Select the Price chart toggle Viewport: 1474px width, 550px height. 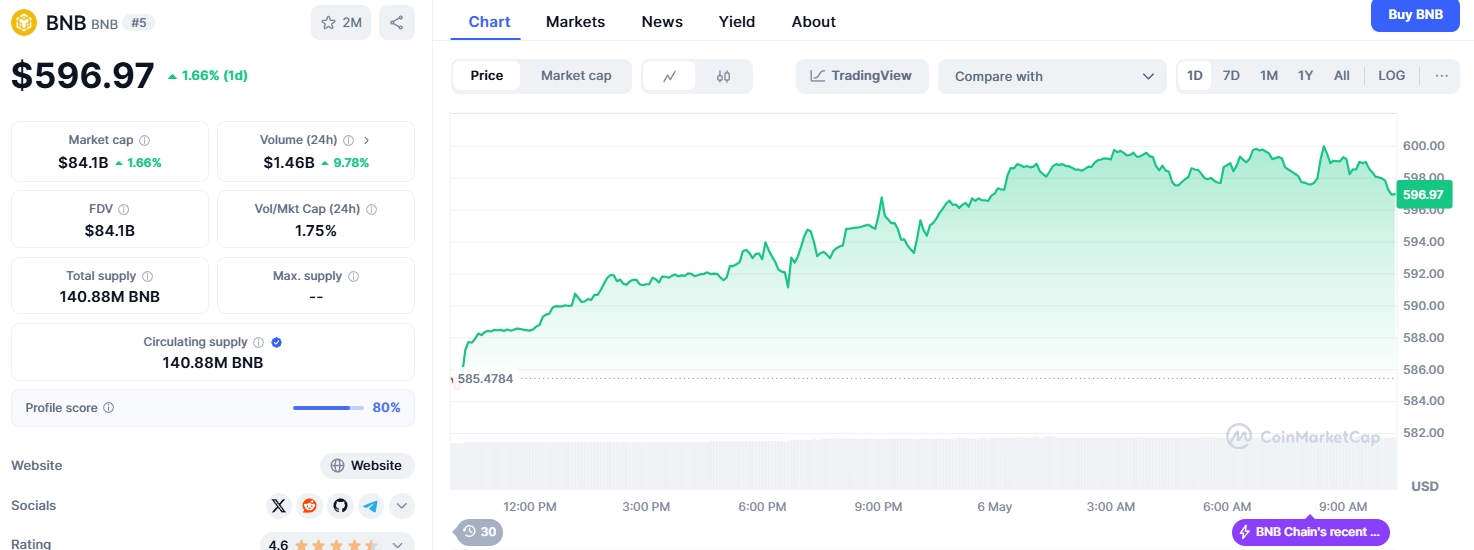(x=487, y=76)
